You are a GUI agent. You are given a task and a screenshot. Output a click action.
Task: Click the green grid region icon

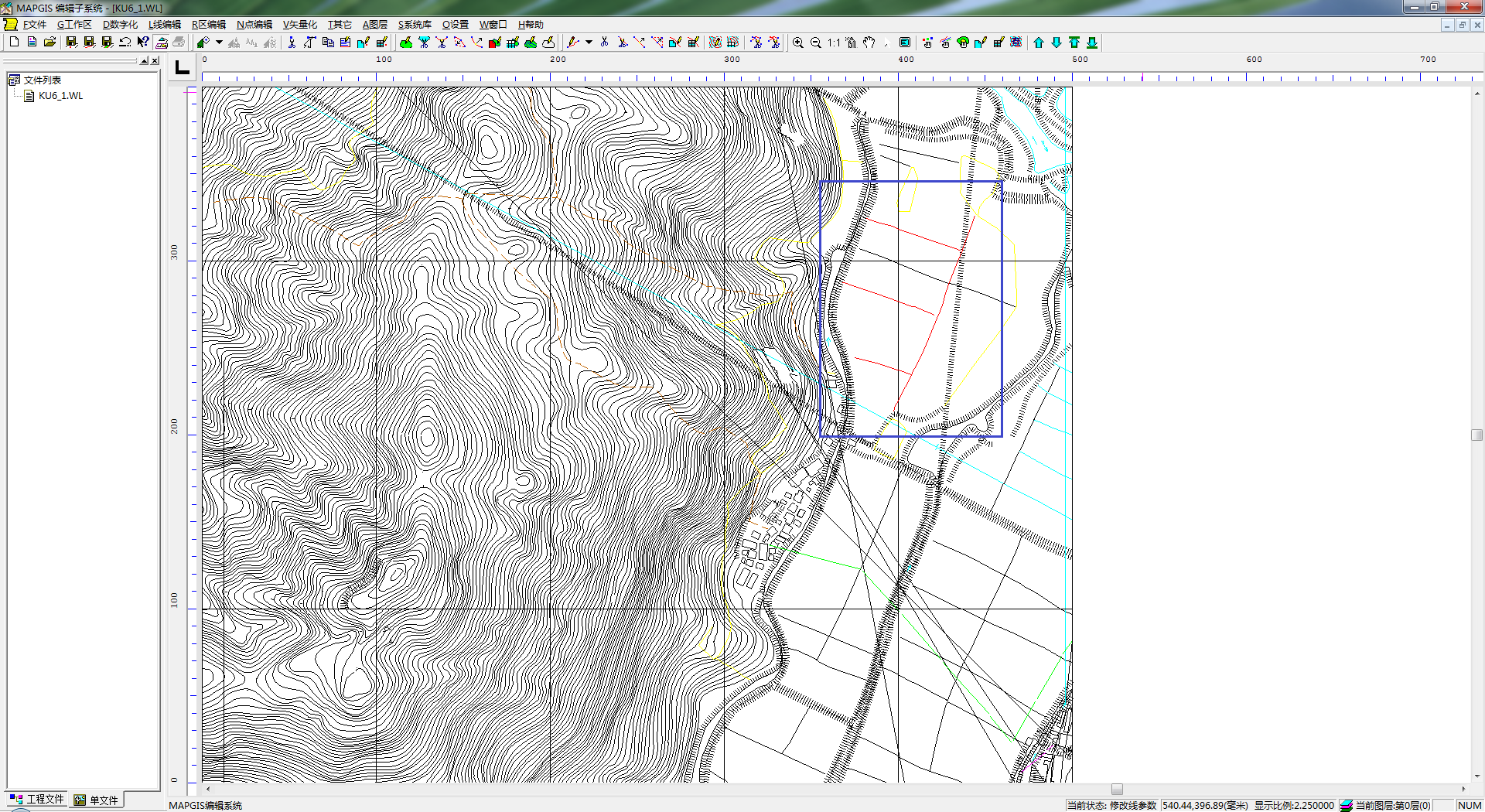pyautogui.click(x=513, y=43)
